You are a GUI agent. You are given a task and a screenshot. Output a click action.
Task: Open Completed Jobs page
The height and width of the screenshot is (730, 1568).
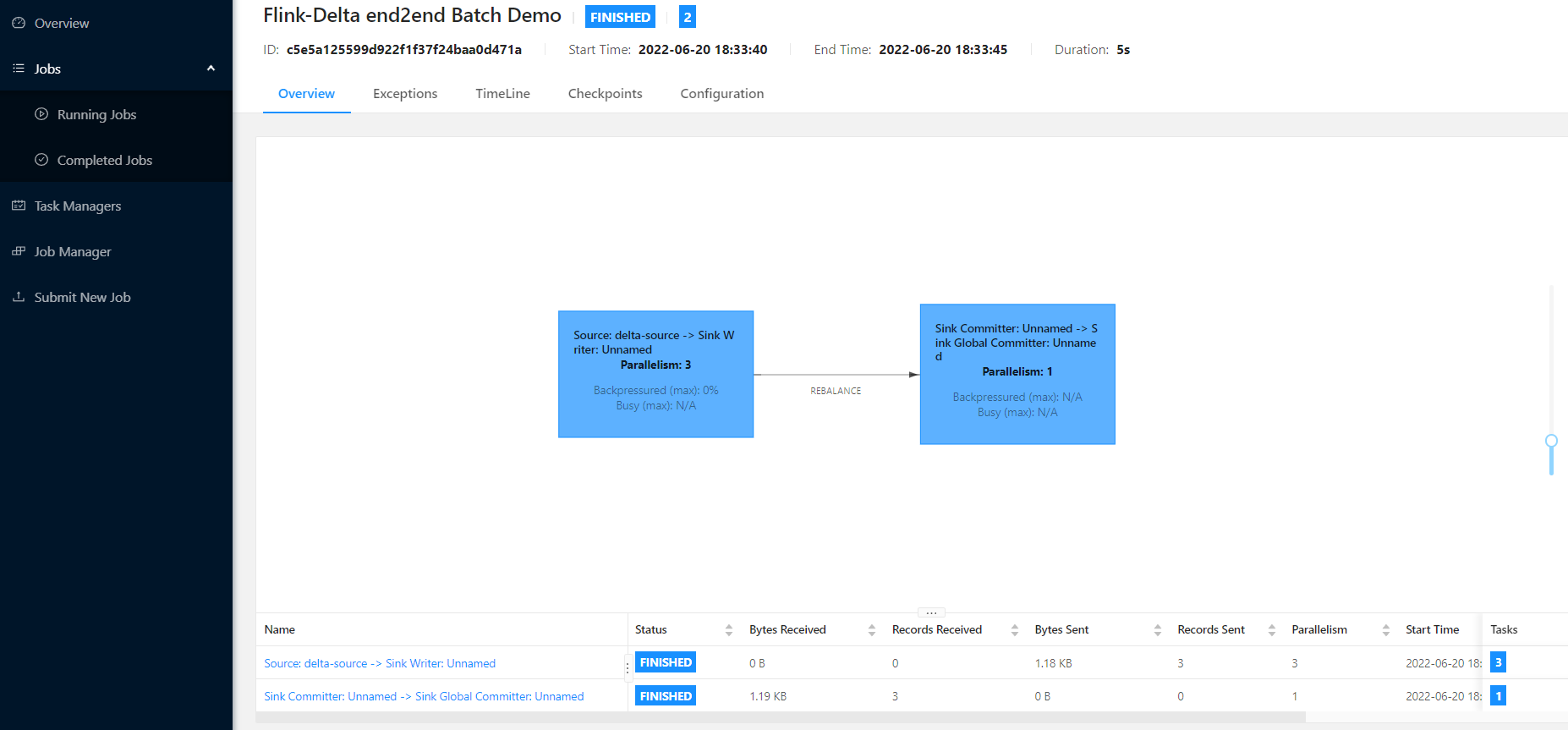(116, 160)
